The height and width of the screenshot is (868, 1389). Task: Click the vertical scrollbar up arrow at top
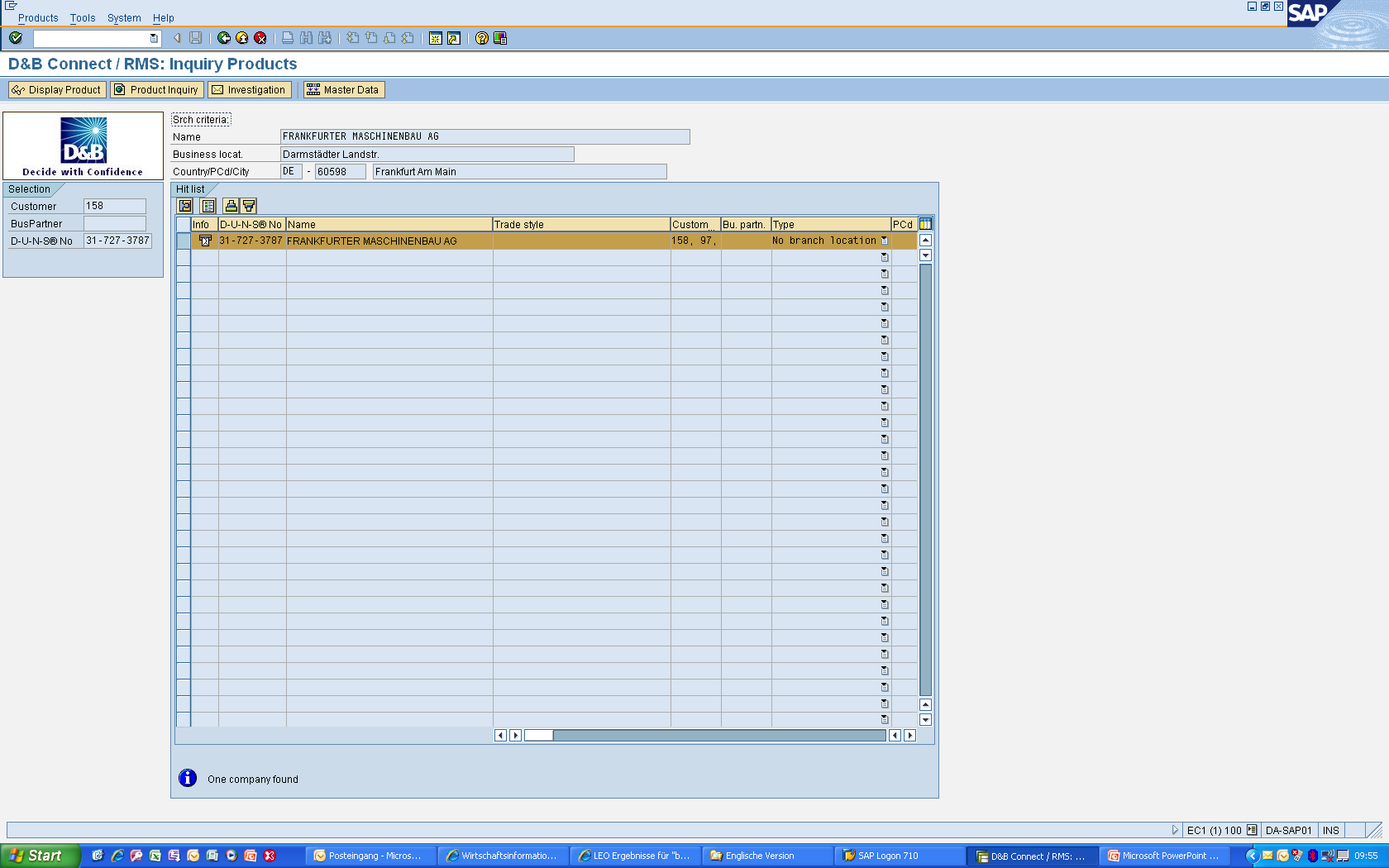coord(925,241)
